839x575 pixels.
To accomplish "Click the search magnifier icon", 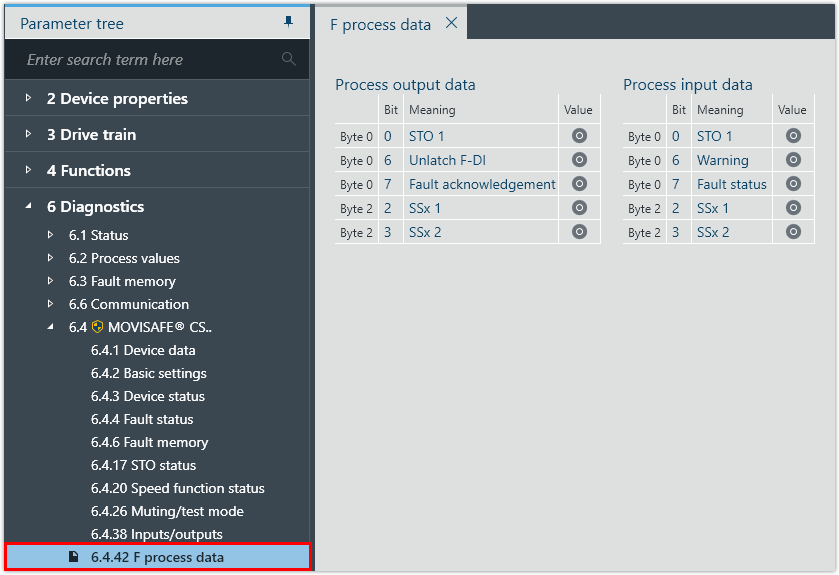I will pos(289,59).
